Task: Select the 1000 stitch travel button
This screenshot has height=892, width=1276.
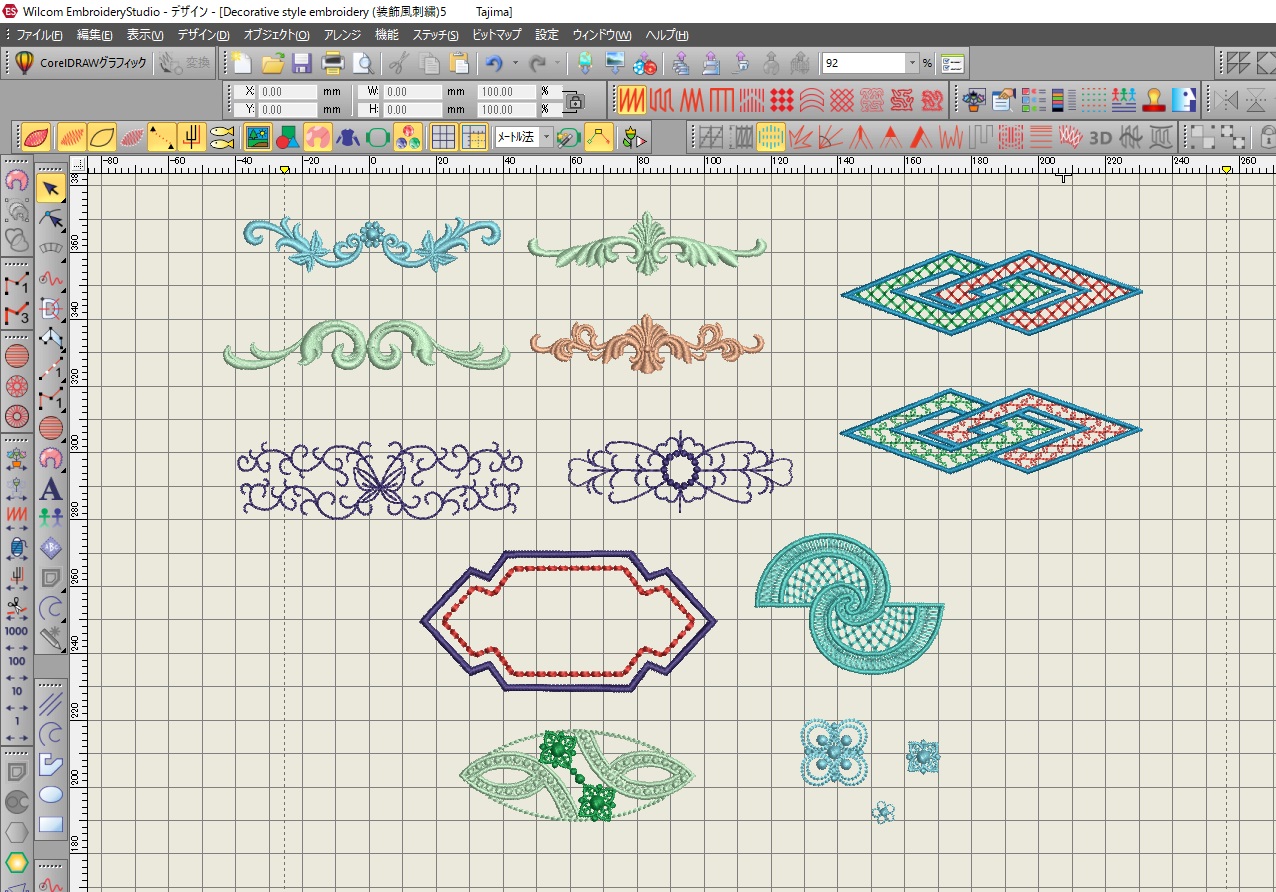Action: 17,631
